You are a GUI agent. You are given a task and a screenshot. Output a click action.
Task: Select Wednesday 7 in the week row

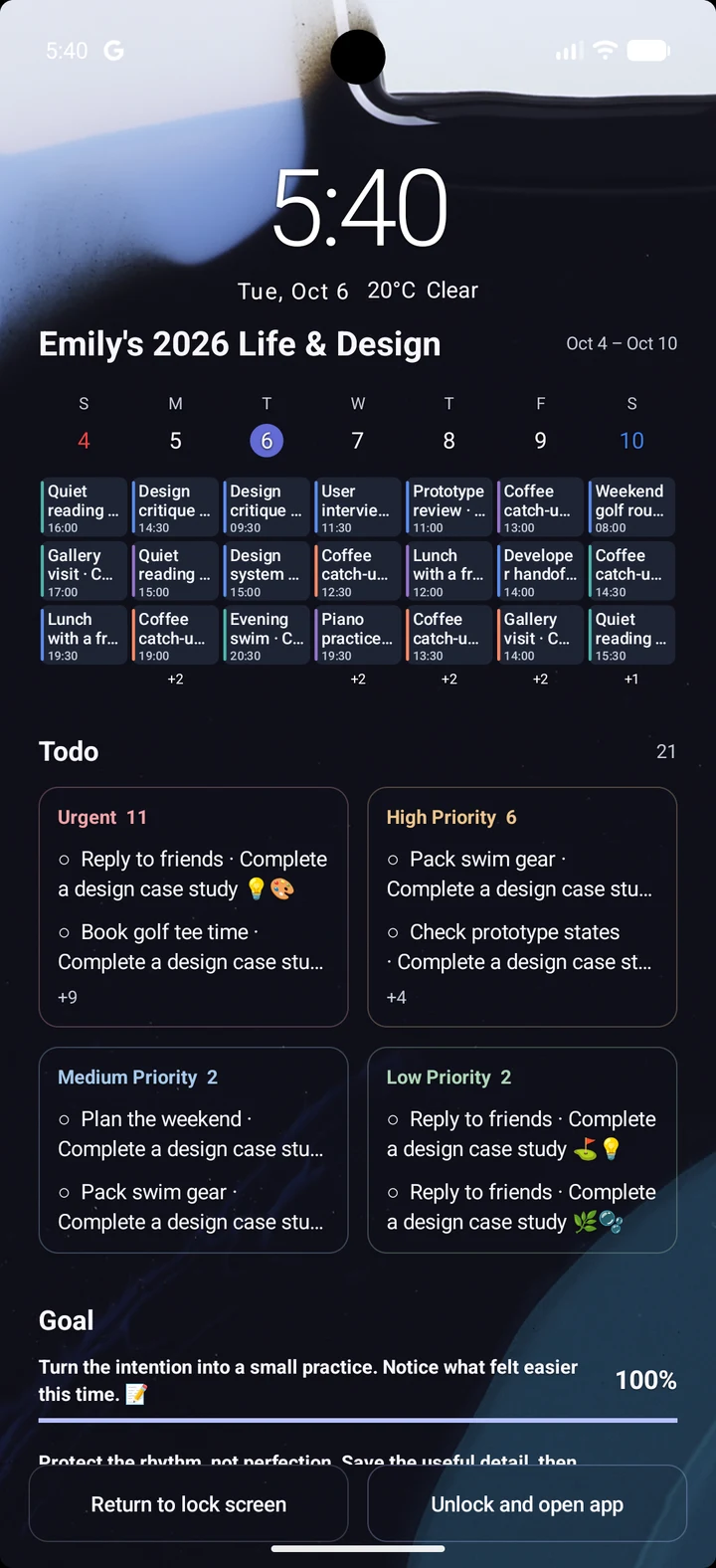(x=358, y=441)
